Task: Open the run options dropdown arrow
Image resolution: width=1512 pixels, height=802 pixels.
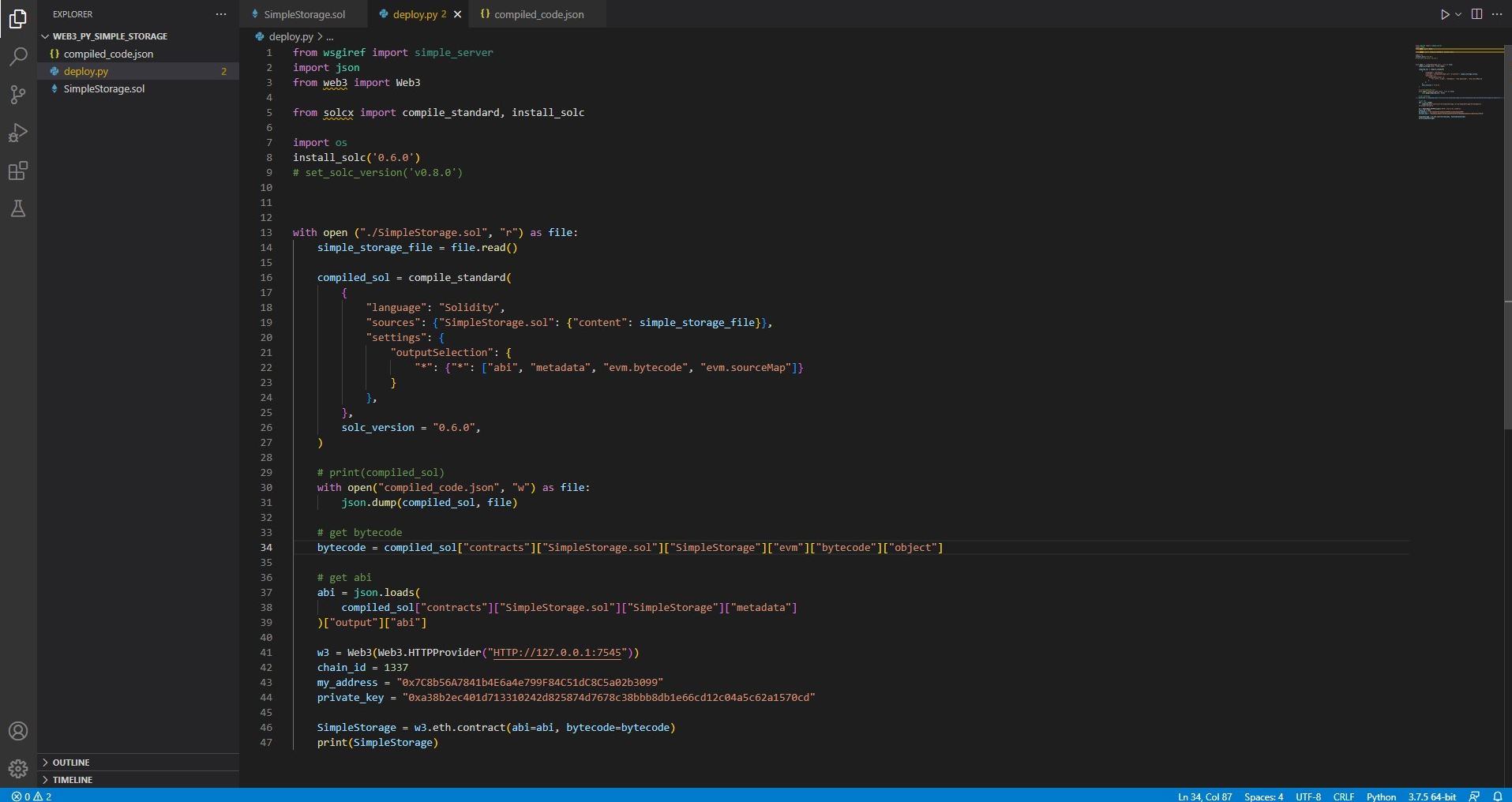Action: point(1458,14)
